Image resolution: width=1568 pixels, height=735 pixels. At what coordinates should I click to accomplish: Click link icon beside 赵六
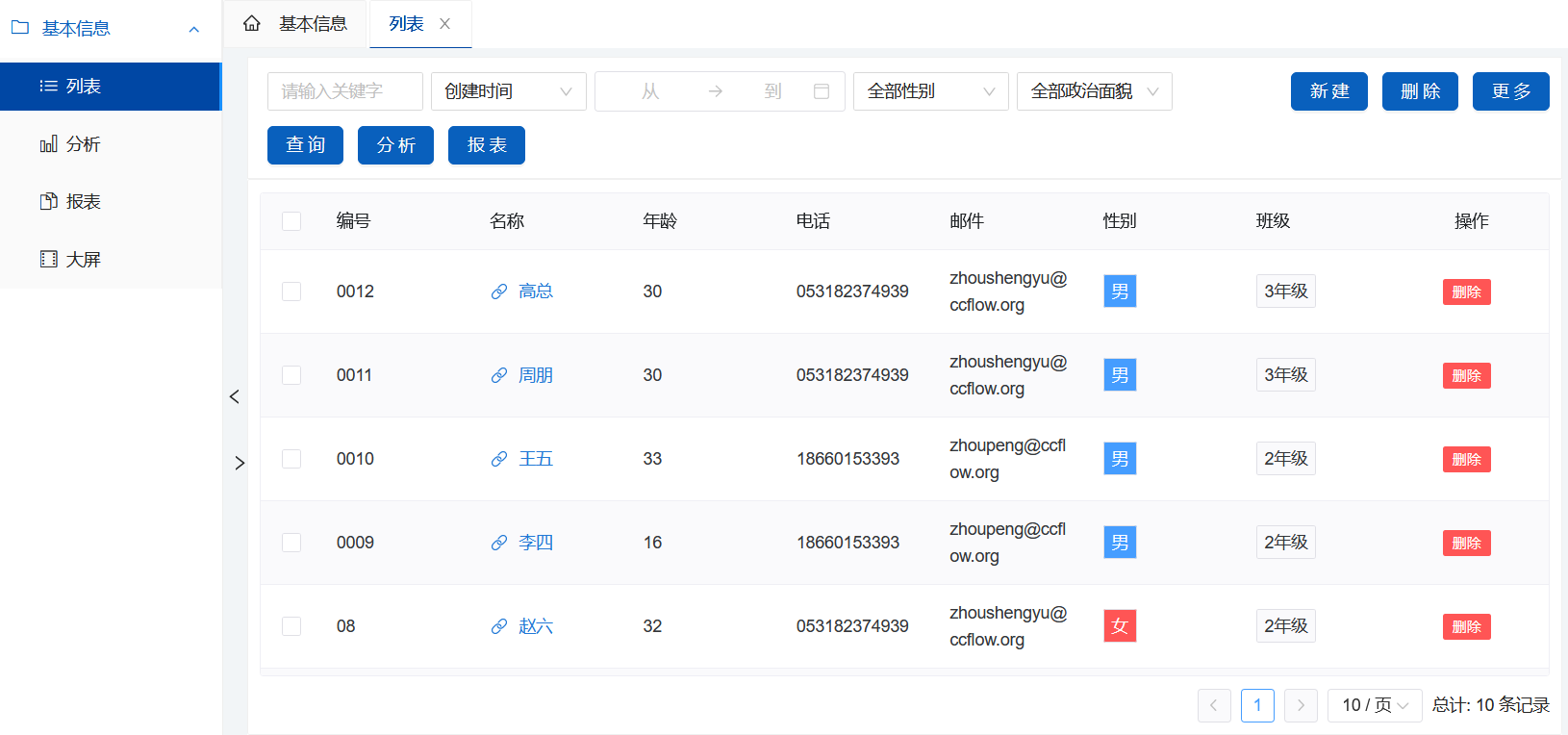(x=499, y=626)
